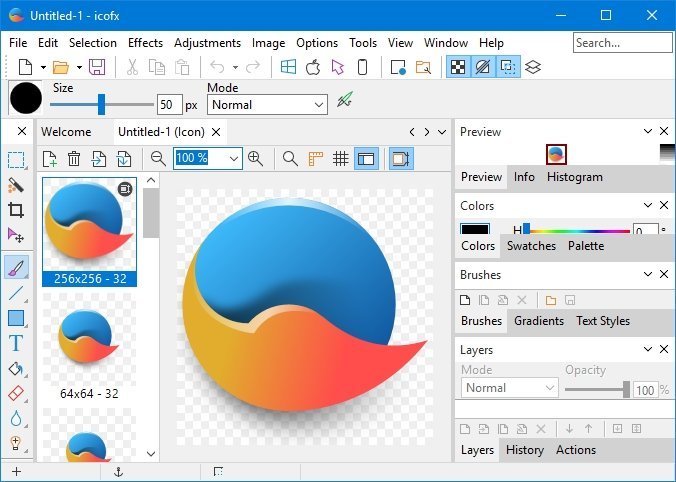Toggle the grid display button
Screen dimensions: 676x482
pos(341,159)
